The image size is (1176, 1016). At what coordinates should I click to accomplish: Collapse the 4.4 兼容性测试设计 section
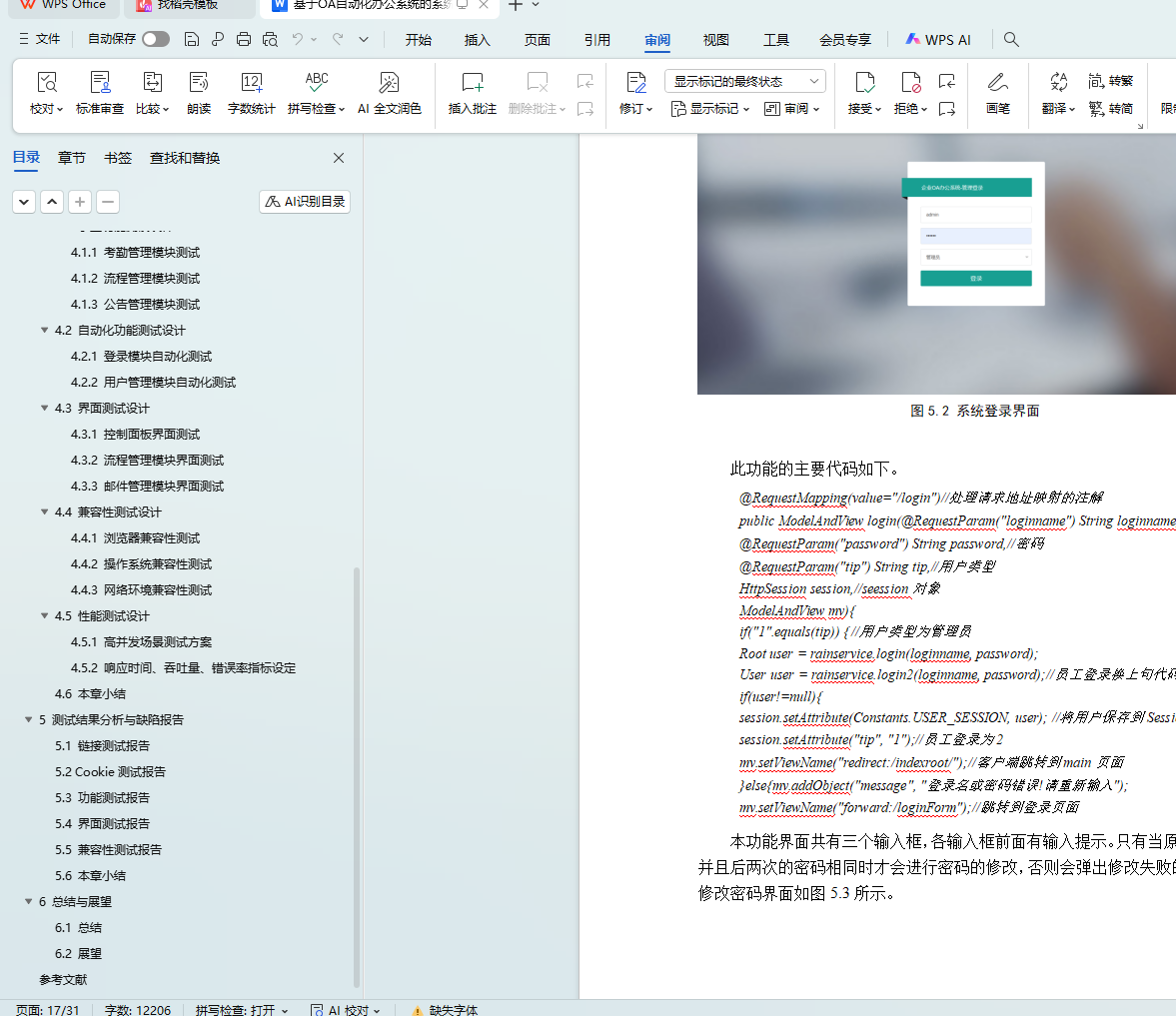point(44,511)
